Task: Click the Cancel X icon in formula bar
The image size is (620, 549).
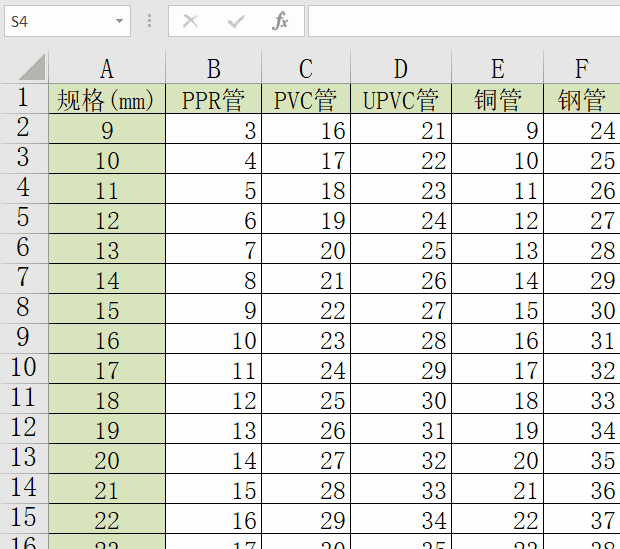Action: tap(191, 21)
